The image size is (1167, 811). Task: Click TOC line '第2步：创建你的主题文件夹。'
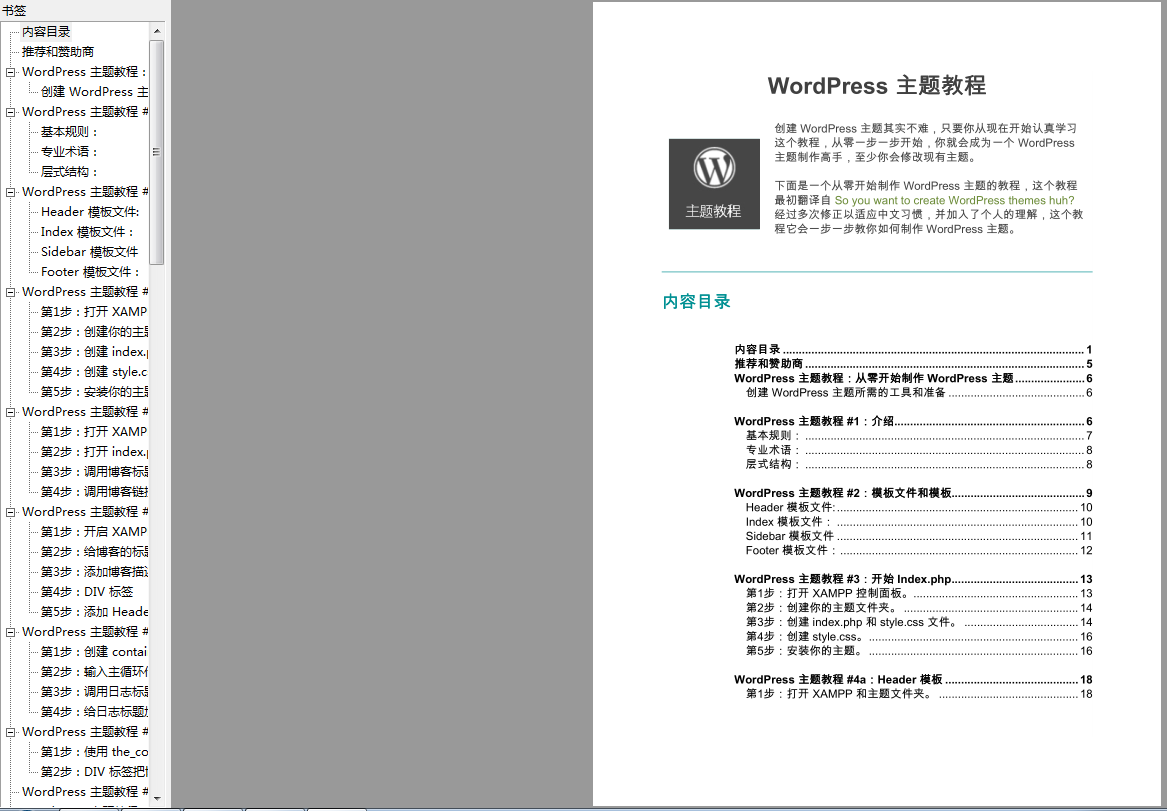(x=919, y=608)
